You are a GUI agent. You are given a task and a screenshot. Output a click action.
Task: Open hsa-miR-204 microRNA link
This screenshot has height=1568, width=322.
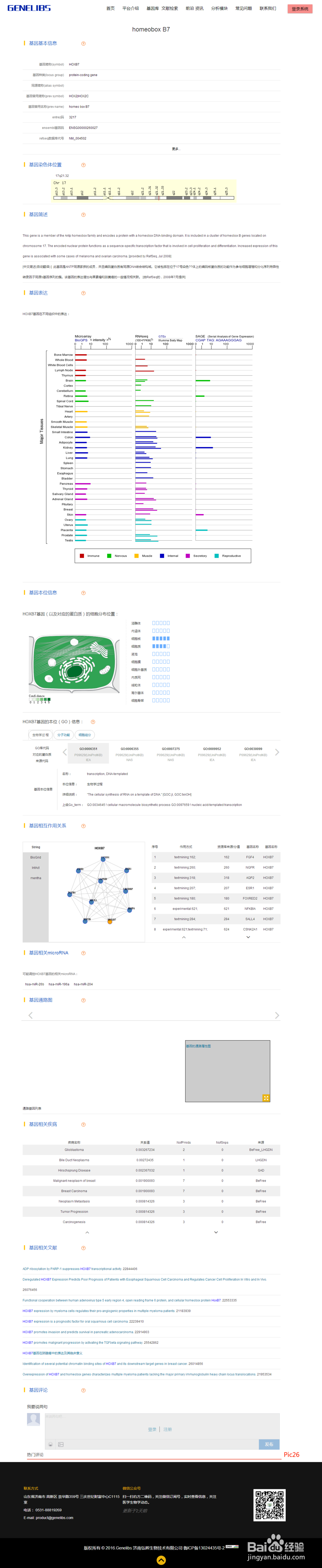pyautogui.click(x=83, y=984)
